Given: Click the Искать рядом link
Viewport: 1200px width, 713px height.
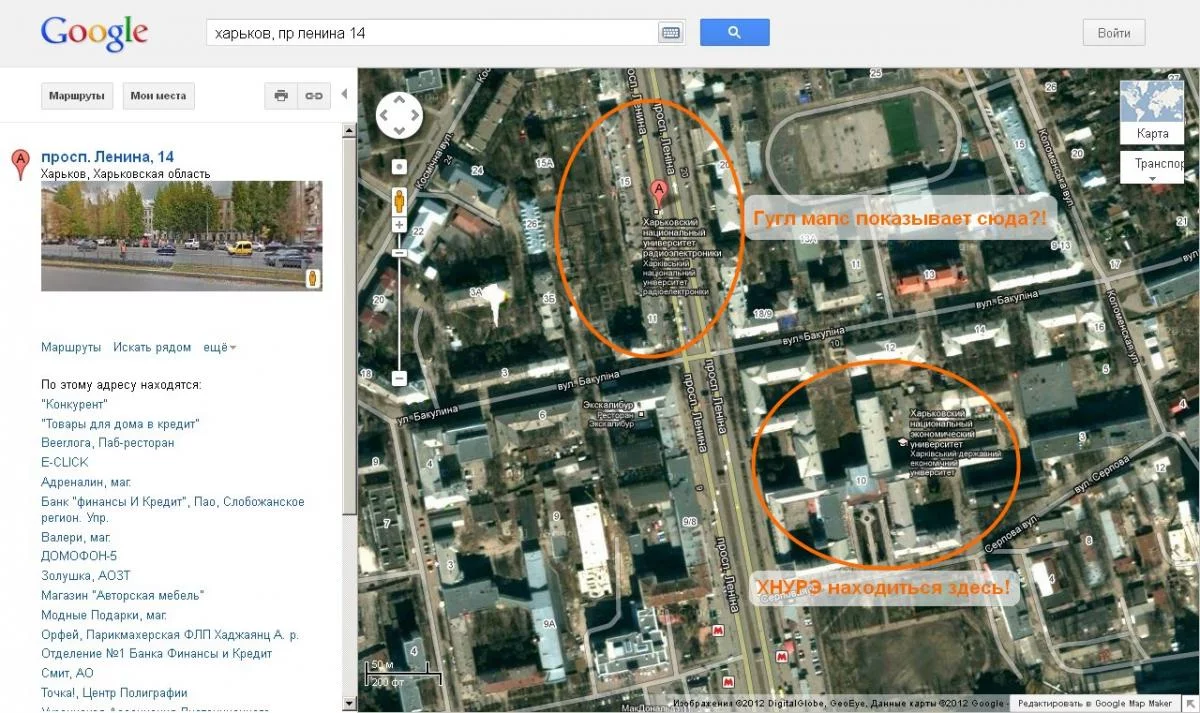Looking at the screenshot, I should tap(152, 347).
